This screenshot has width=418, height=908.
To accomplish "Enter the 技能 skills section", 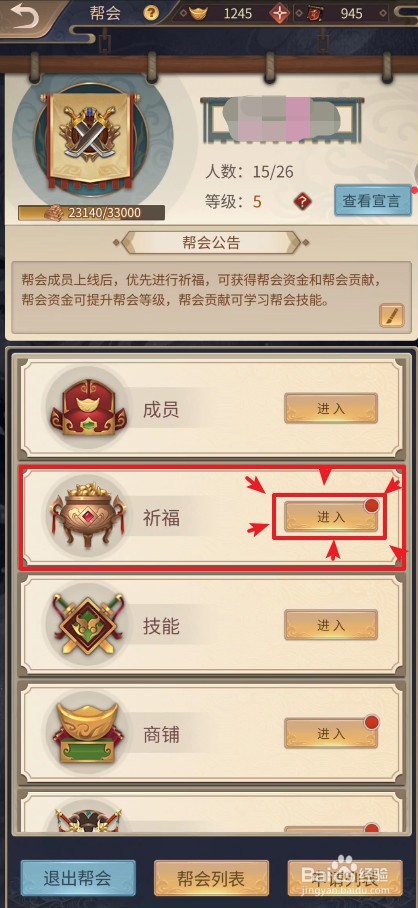I will click(331, 625).
